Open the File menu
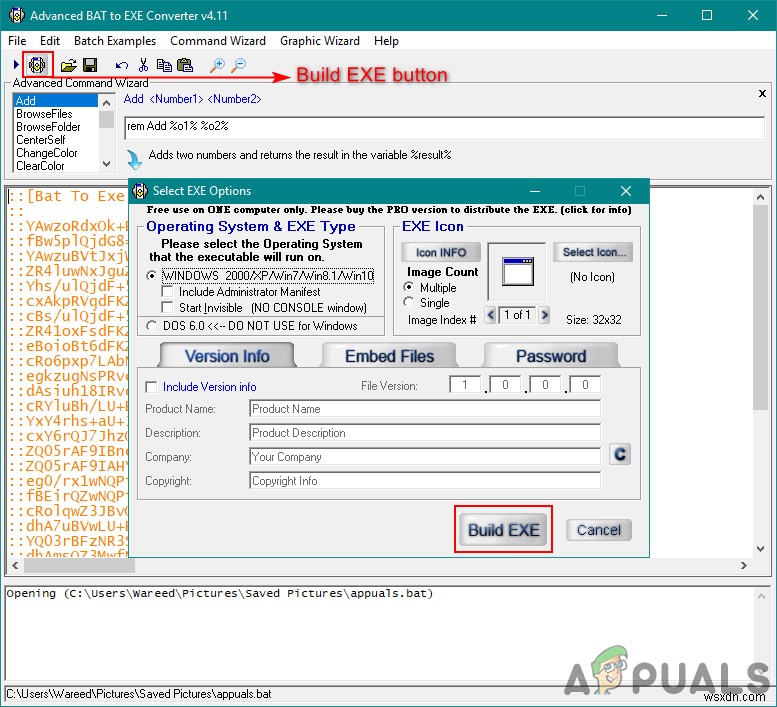The width and height of the screenshot is (777, 707). 17,41
